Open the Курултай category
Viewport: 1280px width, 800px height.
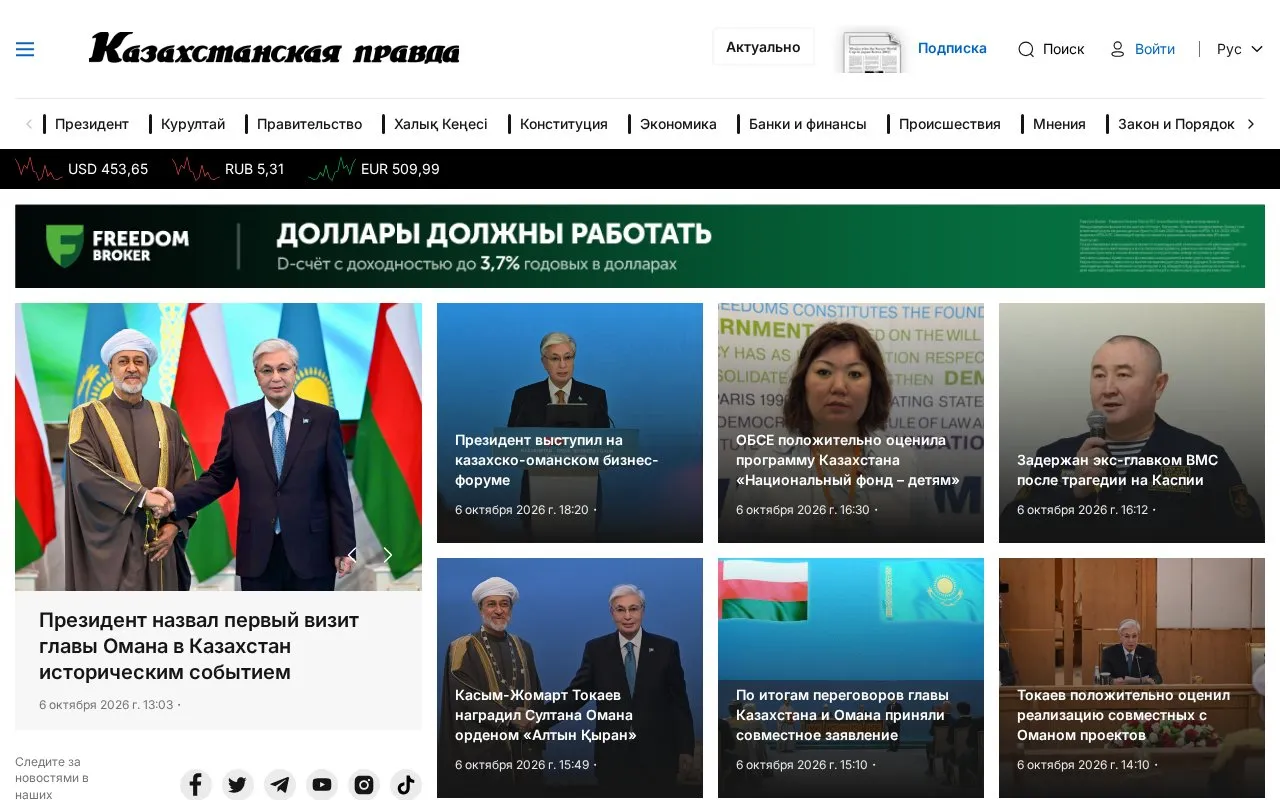(x=193, y=124)
